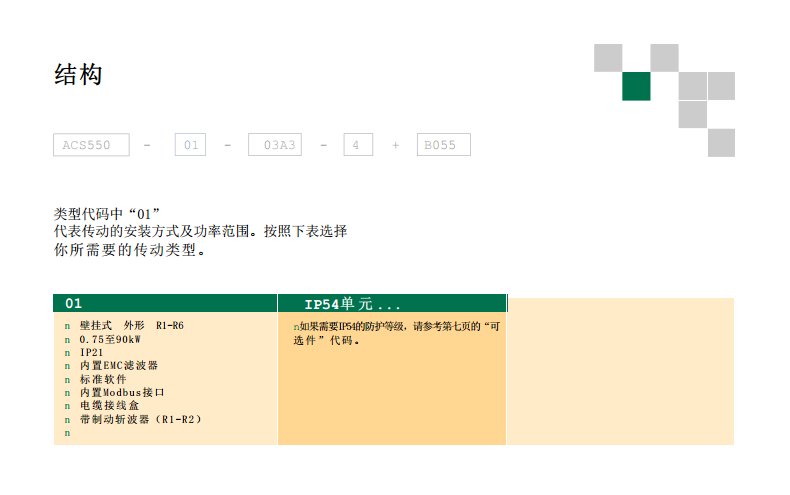Image resolution: width=790 pixels, height=495 pixels.
Task: Select the 01 type code box
Action: tap(190, 145)
